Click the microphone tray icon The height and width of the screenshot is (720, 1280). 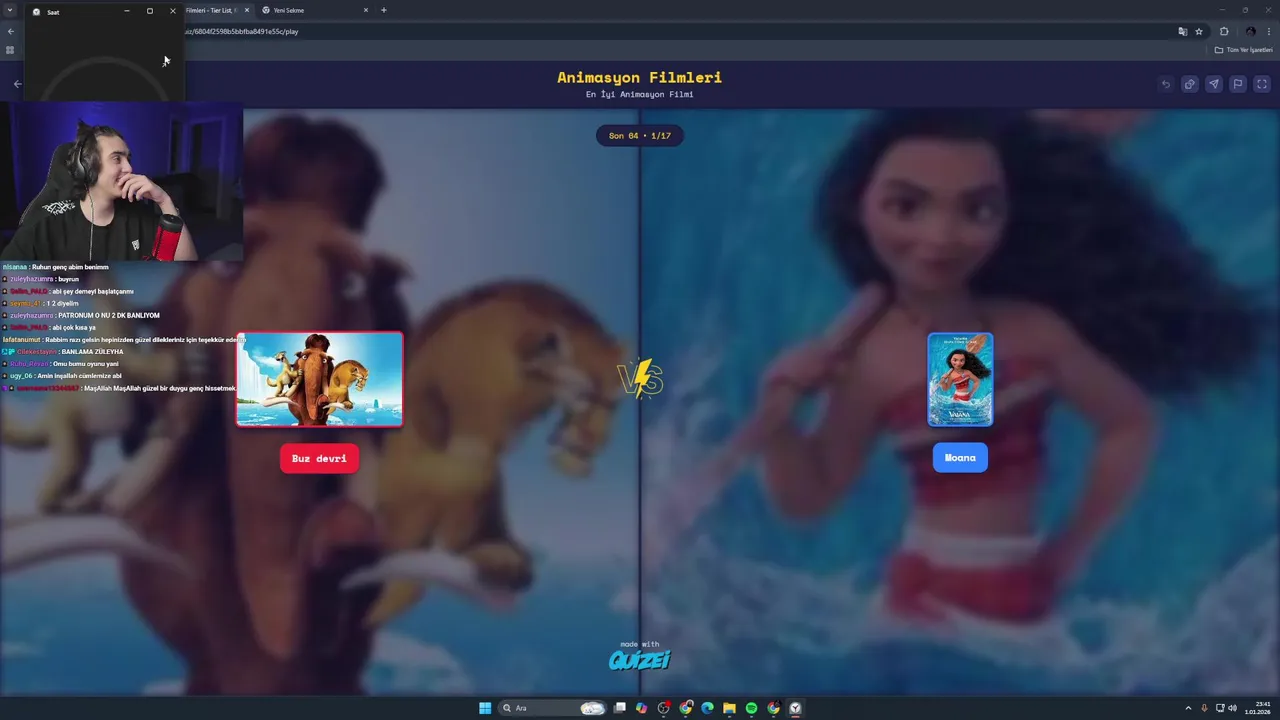click(1205, 708)
